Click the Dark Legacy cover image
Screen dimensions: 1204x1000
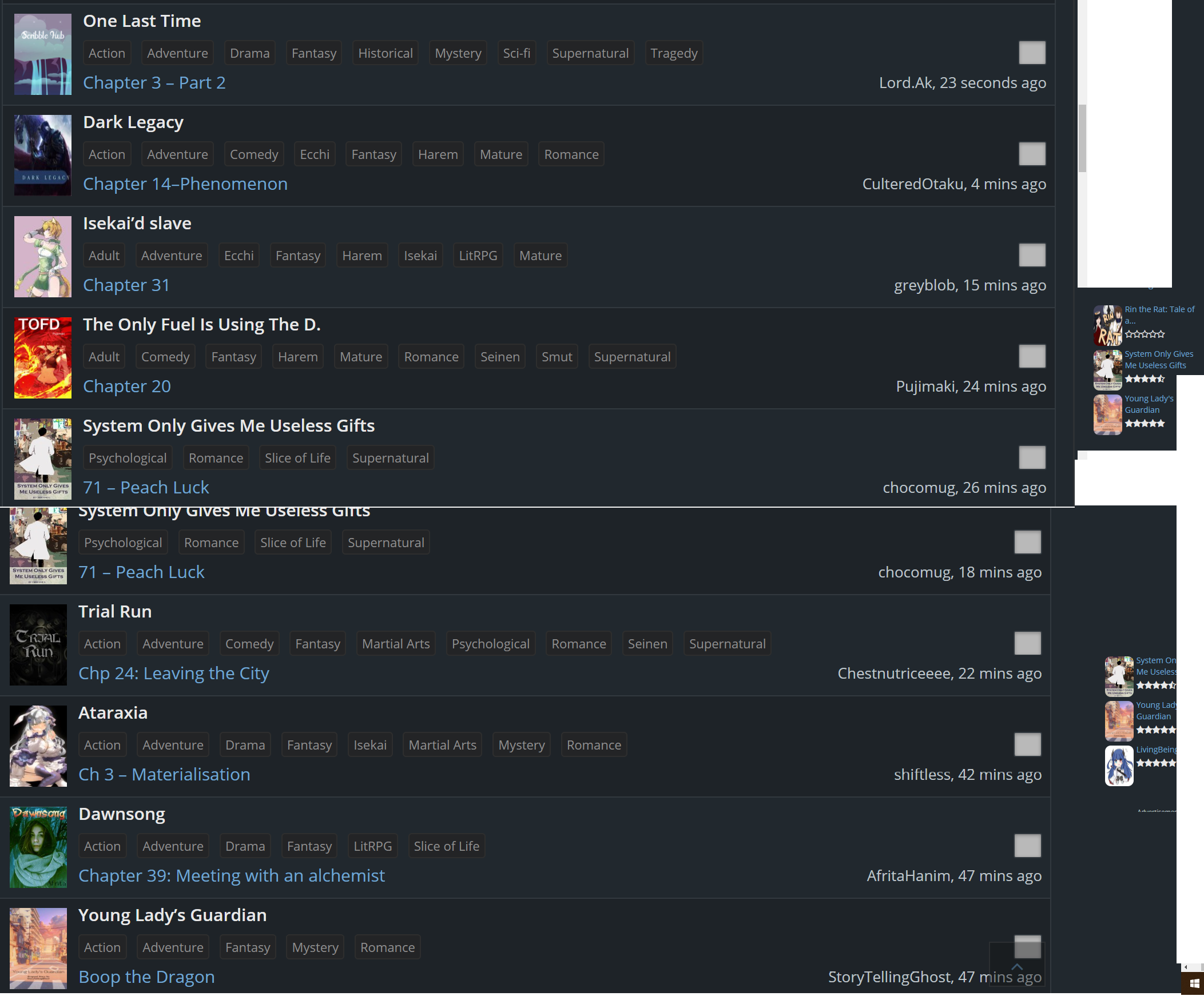(42, 156)
